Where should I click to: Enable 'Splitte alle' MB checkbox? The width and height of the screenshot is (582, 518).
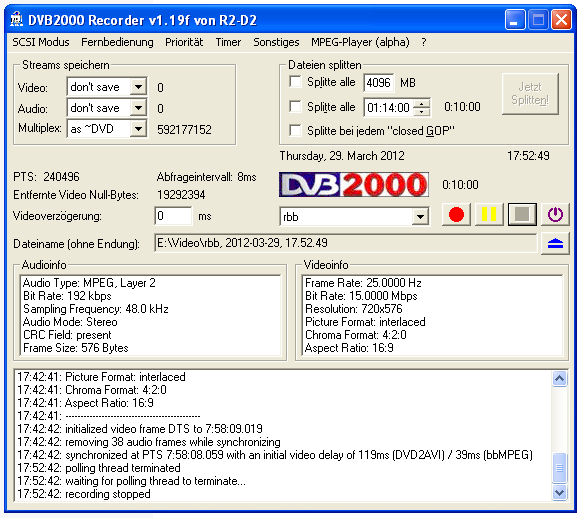[295, 82]
